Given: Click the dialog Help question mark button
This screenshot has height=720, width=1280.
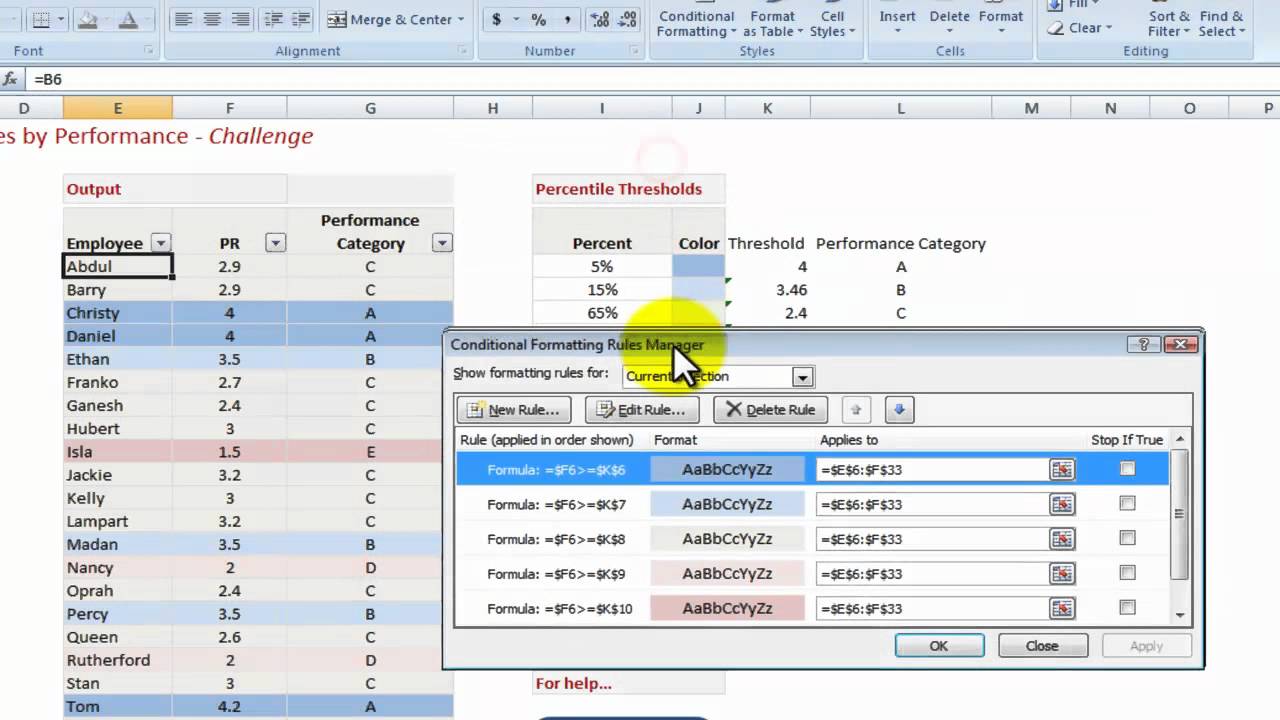Looking at the screenshot, I should tap(1143, 344).
